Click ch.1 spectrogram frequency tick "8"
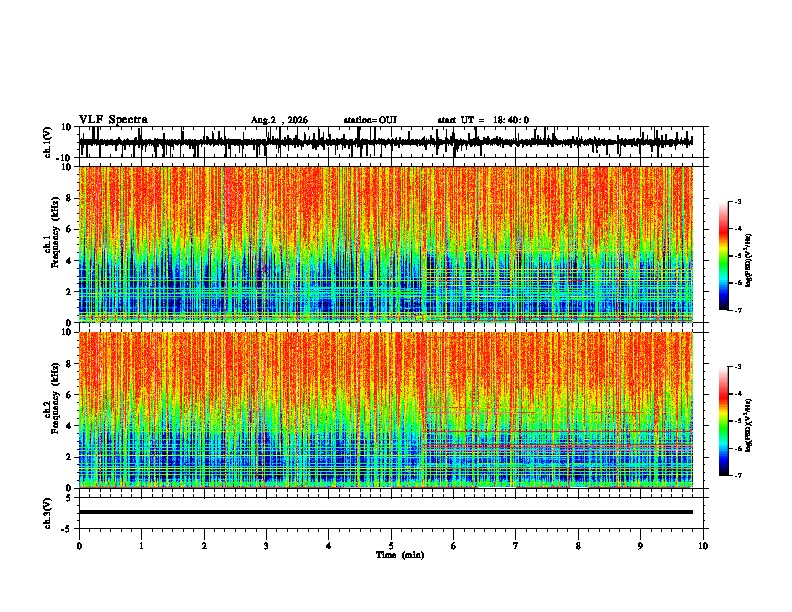The image size is (792, 612). [70, 198]
